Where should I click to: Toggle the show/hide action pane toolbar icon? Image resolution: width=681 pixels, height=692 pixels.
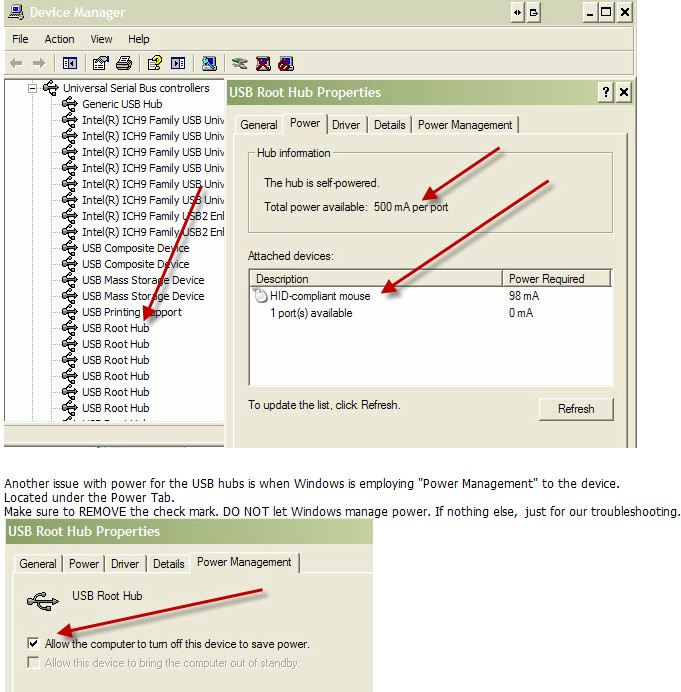(178, 64)
